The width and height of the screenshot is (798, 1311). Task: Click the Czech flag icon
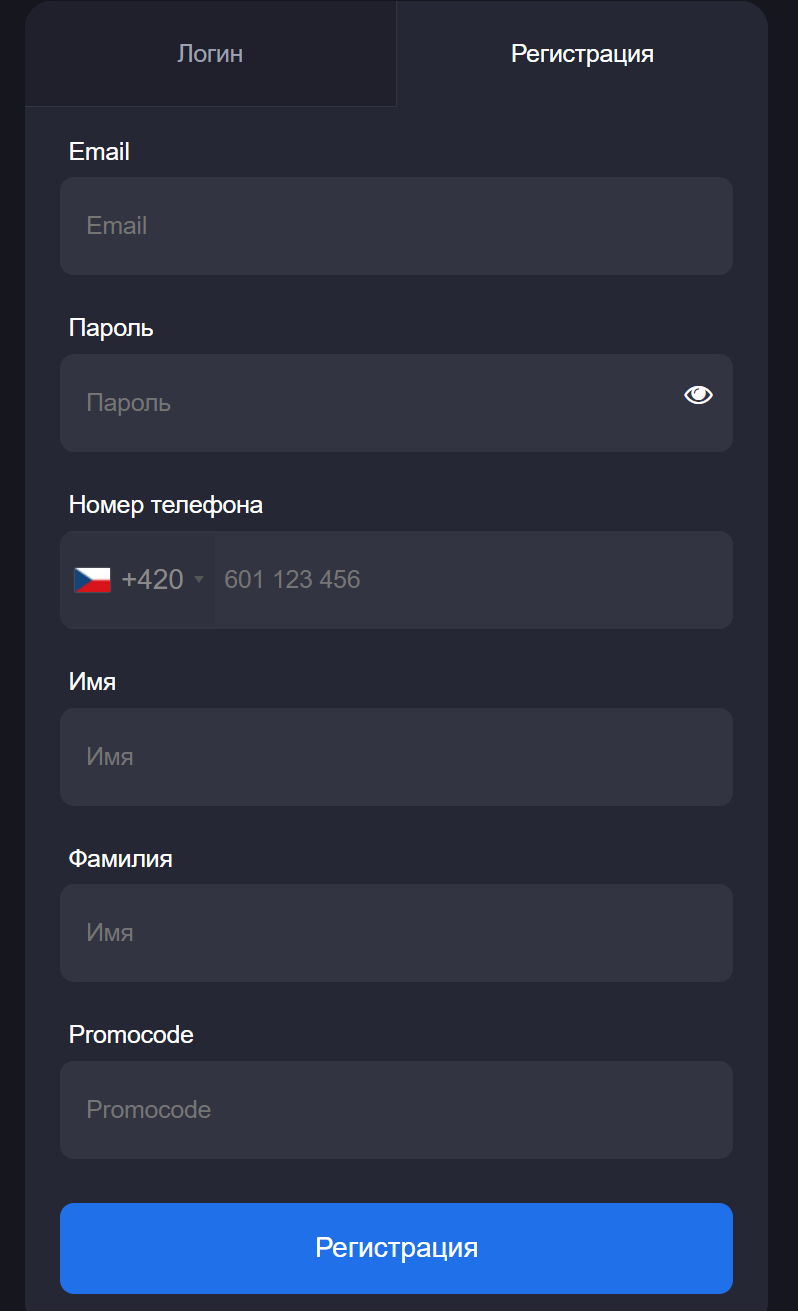tap(92, 580)
